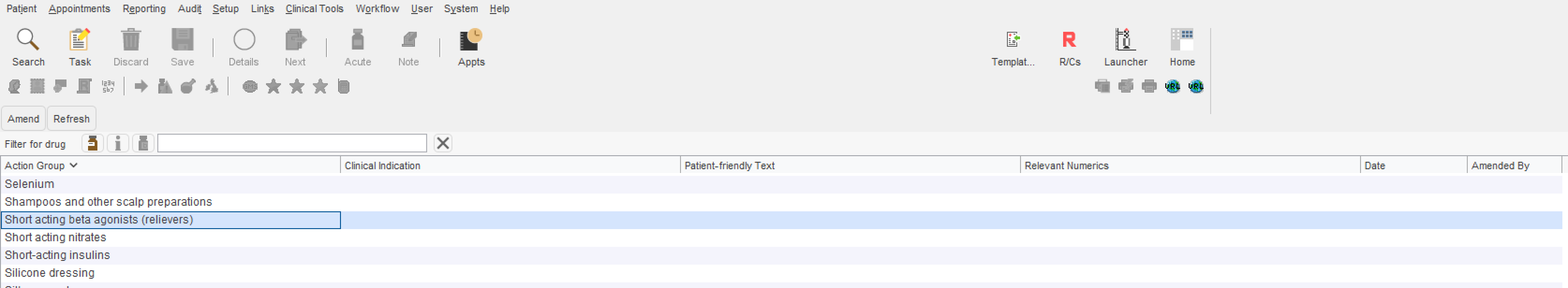Click the printer icon near URL globes
Image resolution: width=1568 pixels, height=288 pixels.
[x=1149, y=86]
